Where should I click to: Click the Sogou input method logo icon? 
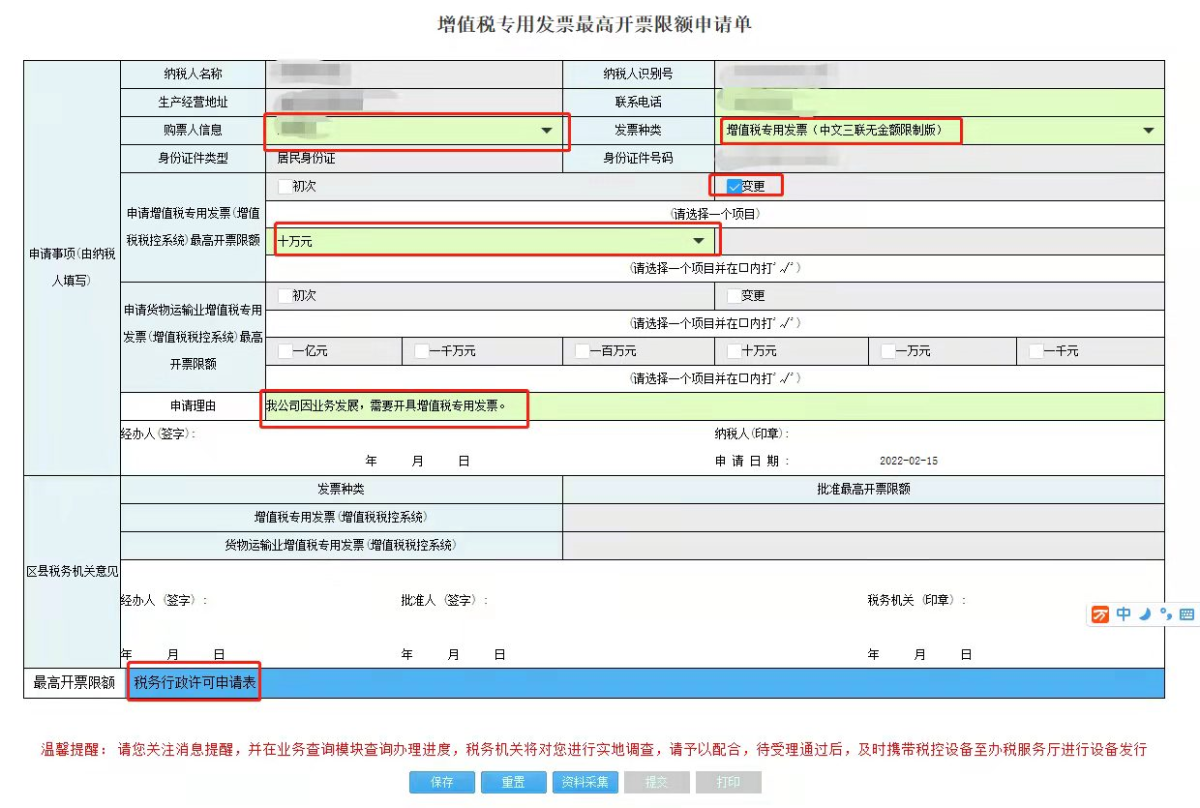point(1101,614)
